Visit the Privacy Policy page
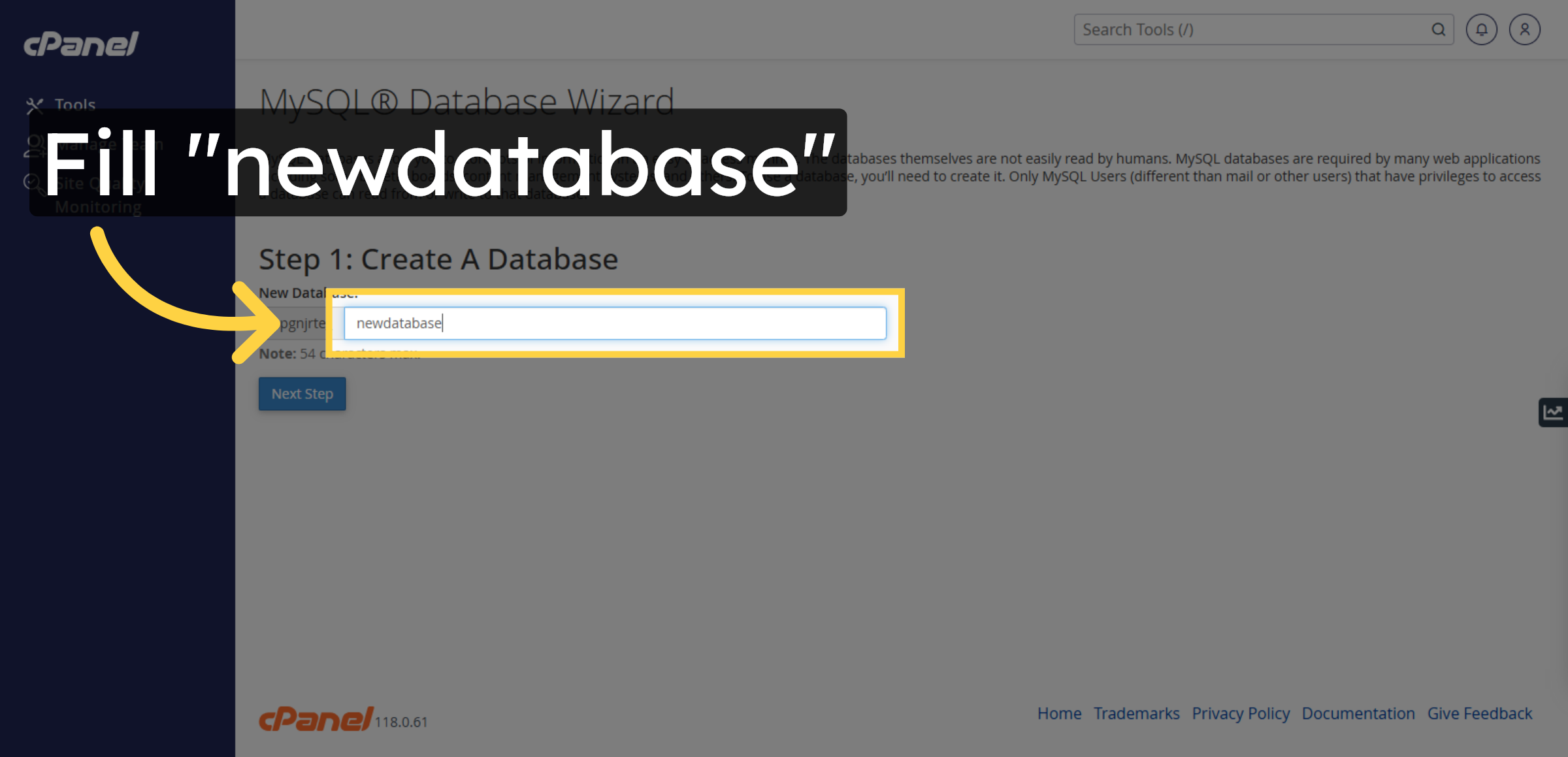 [x=1241, y=713]
